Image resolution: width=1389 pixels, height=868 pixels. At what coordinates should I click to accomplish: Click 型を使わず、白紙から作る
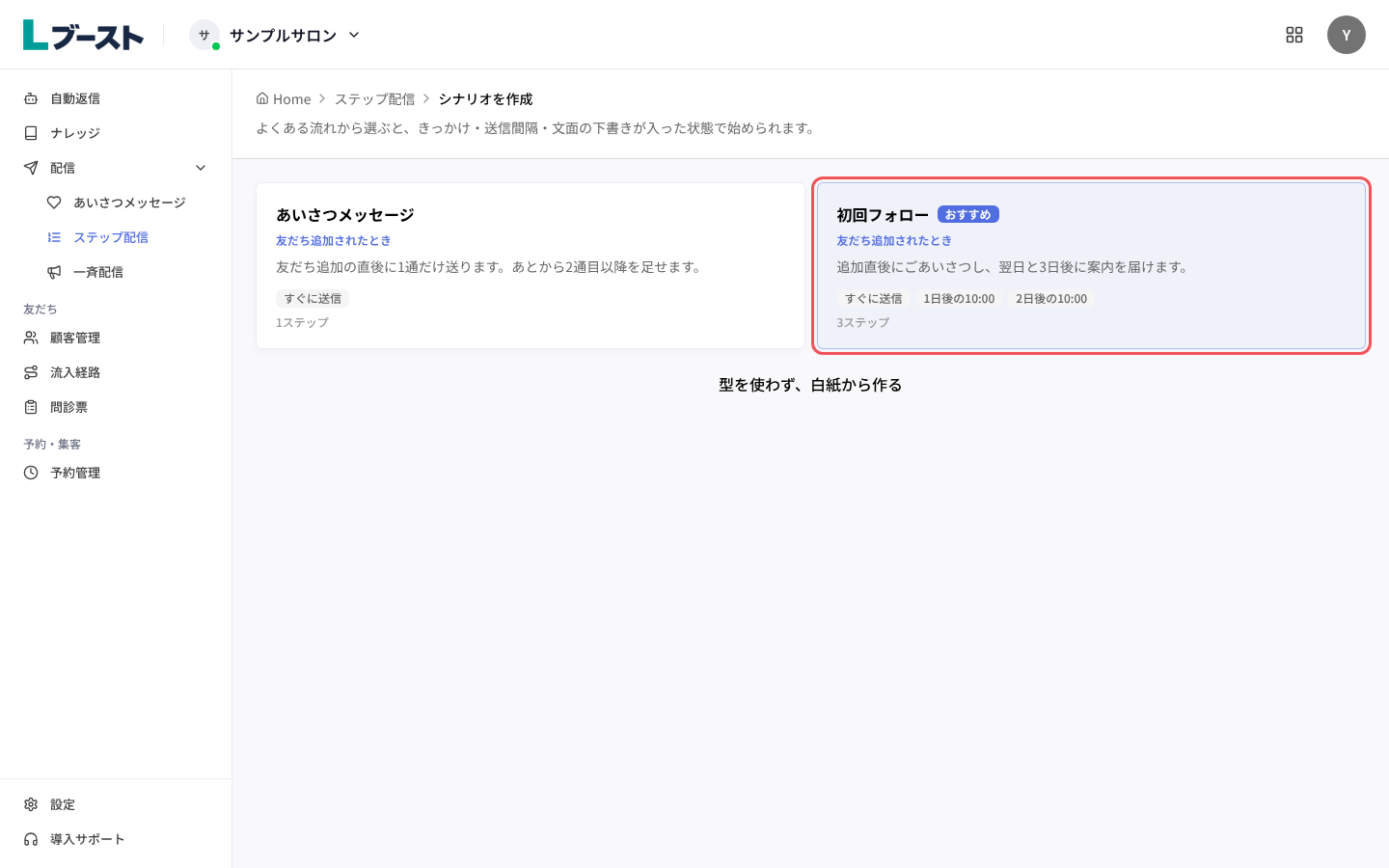[x=810, y=385]
